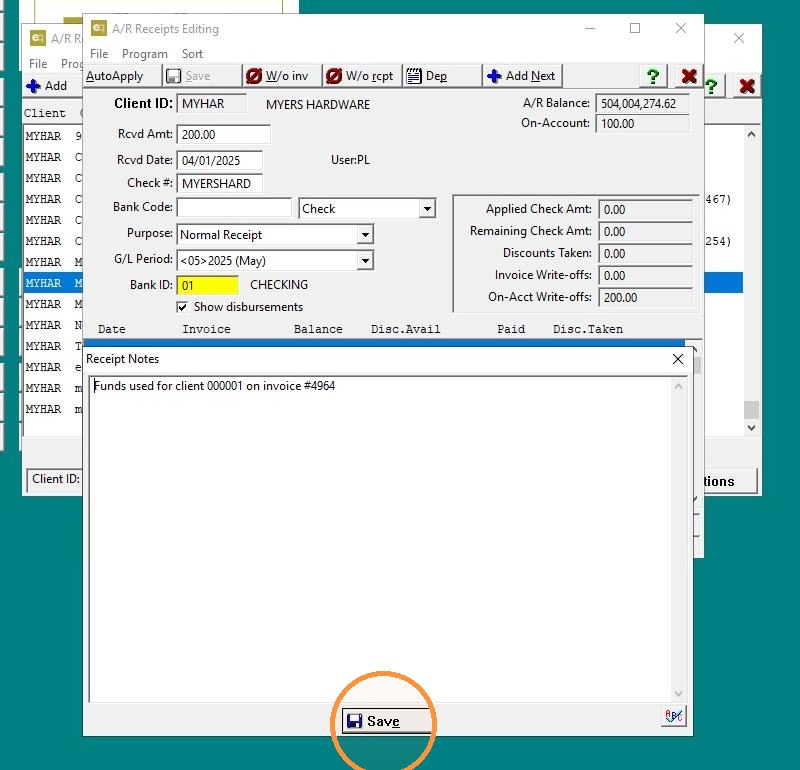Click the red X exit icon in Editing toolbar

pyautogui.click(x=689, y=76)
